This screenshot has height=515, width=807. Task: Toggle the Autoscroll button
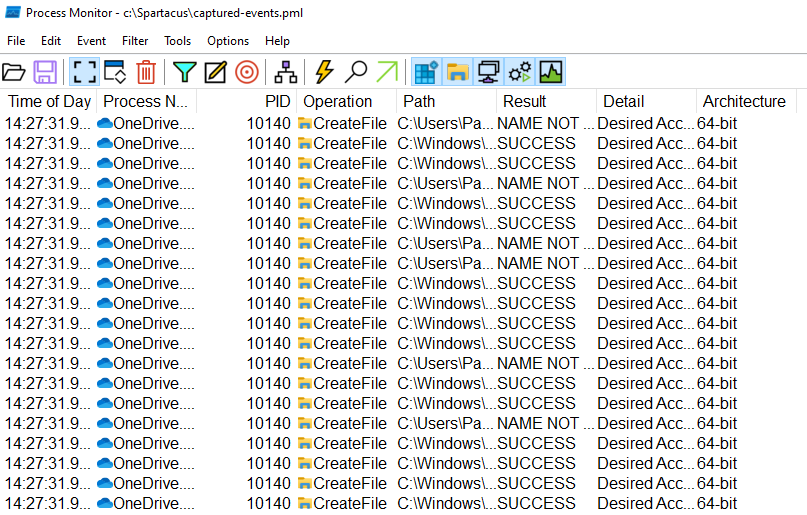click(115, 72)
